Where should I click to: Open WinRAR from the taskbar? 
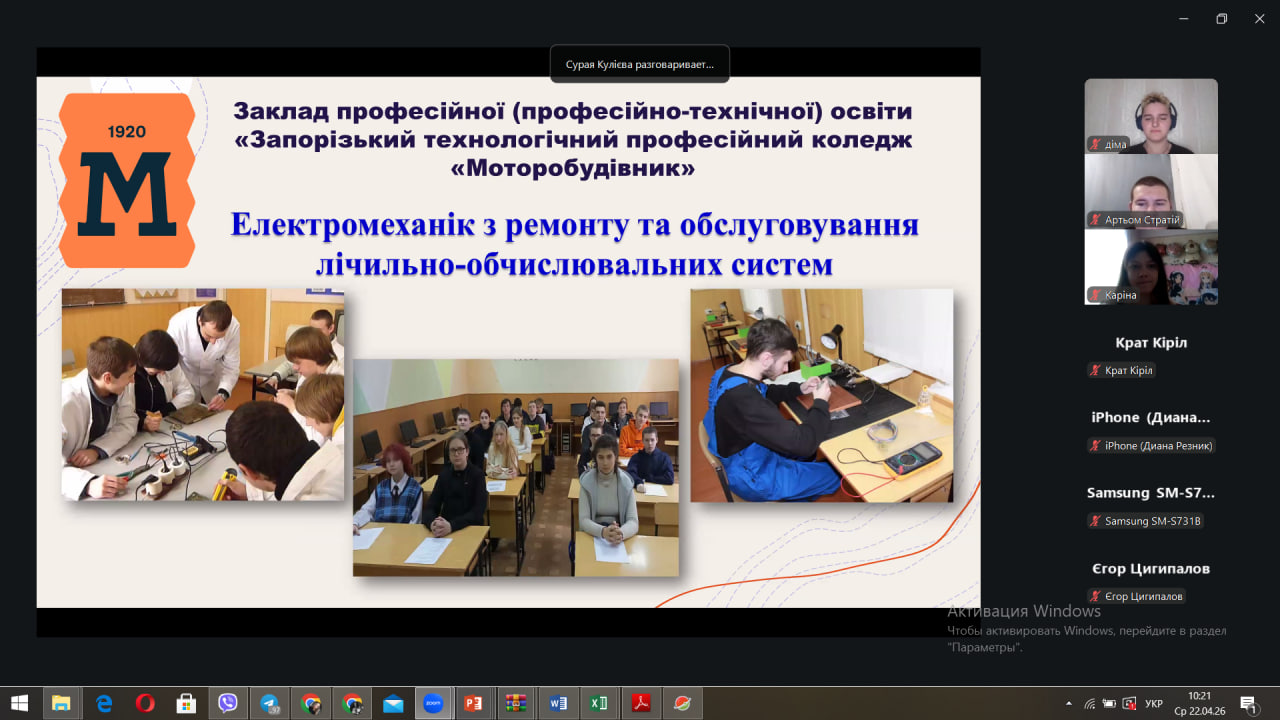[515, 703]
